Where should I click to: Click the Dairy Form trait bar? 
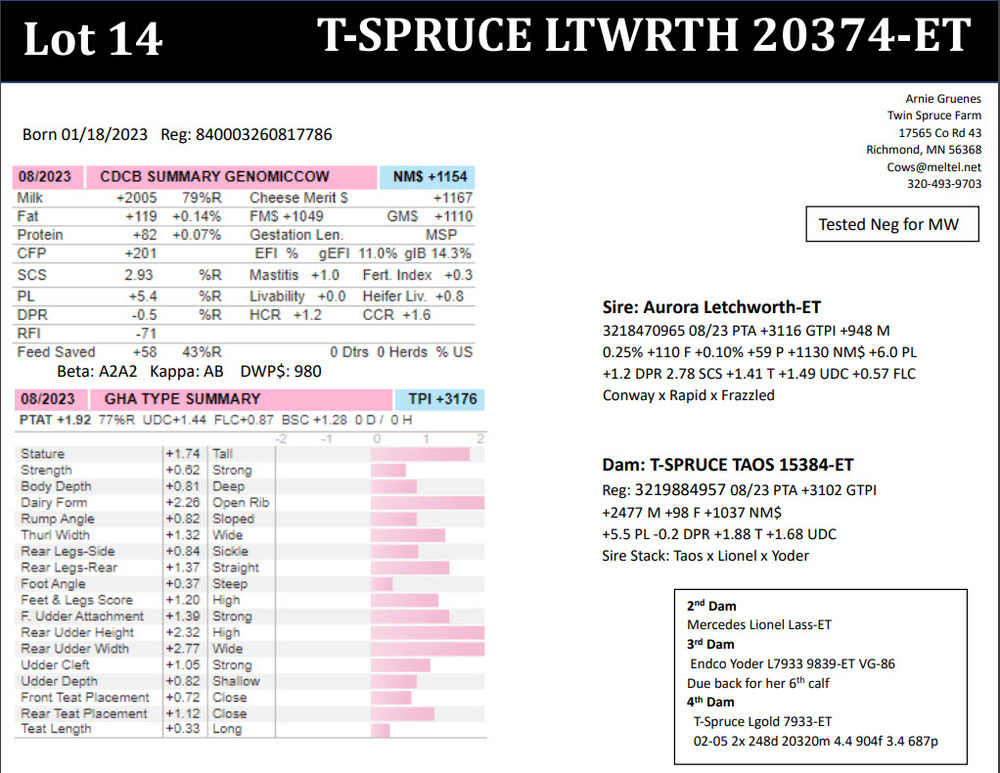[x=427, y=503]
